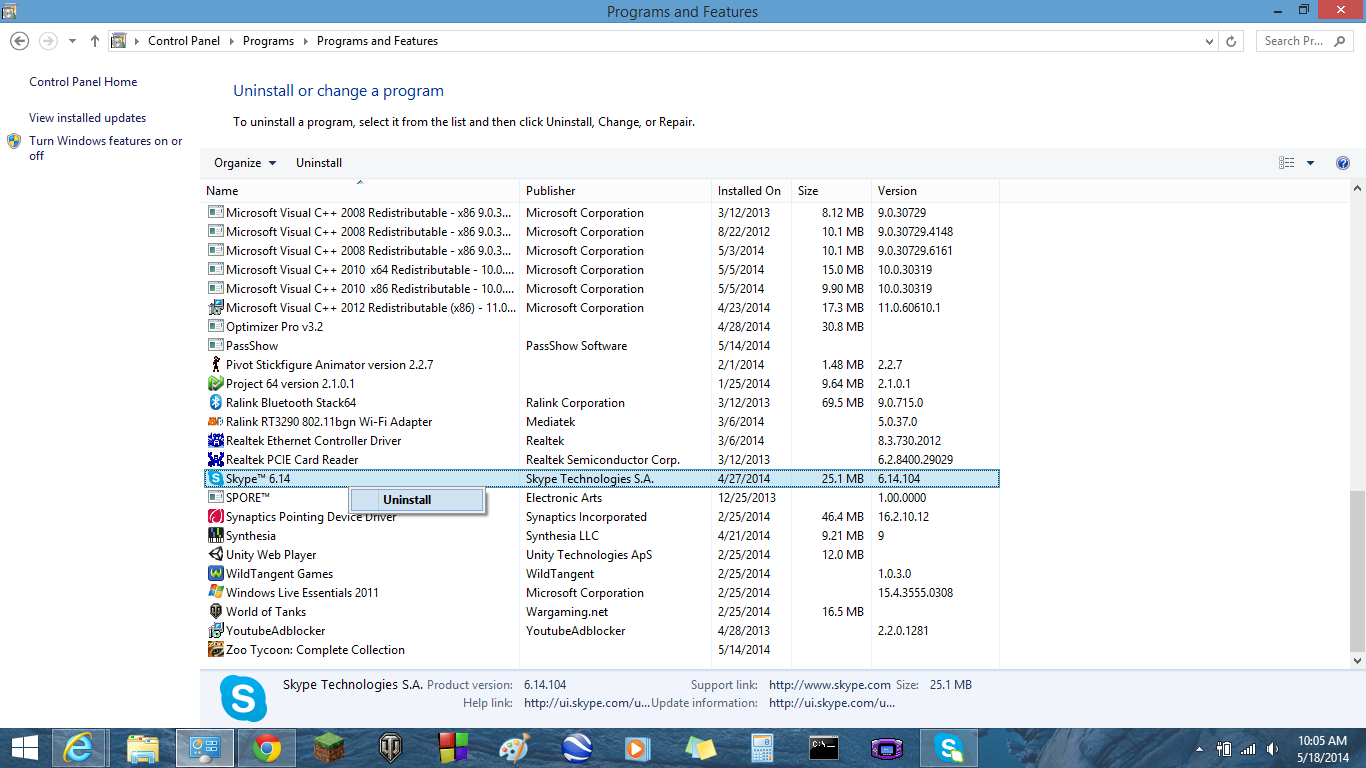Sort by the Publisher column header
Screen dimensions: 1366x768
615,191
